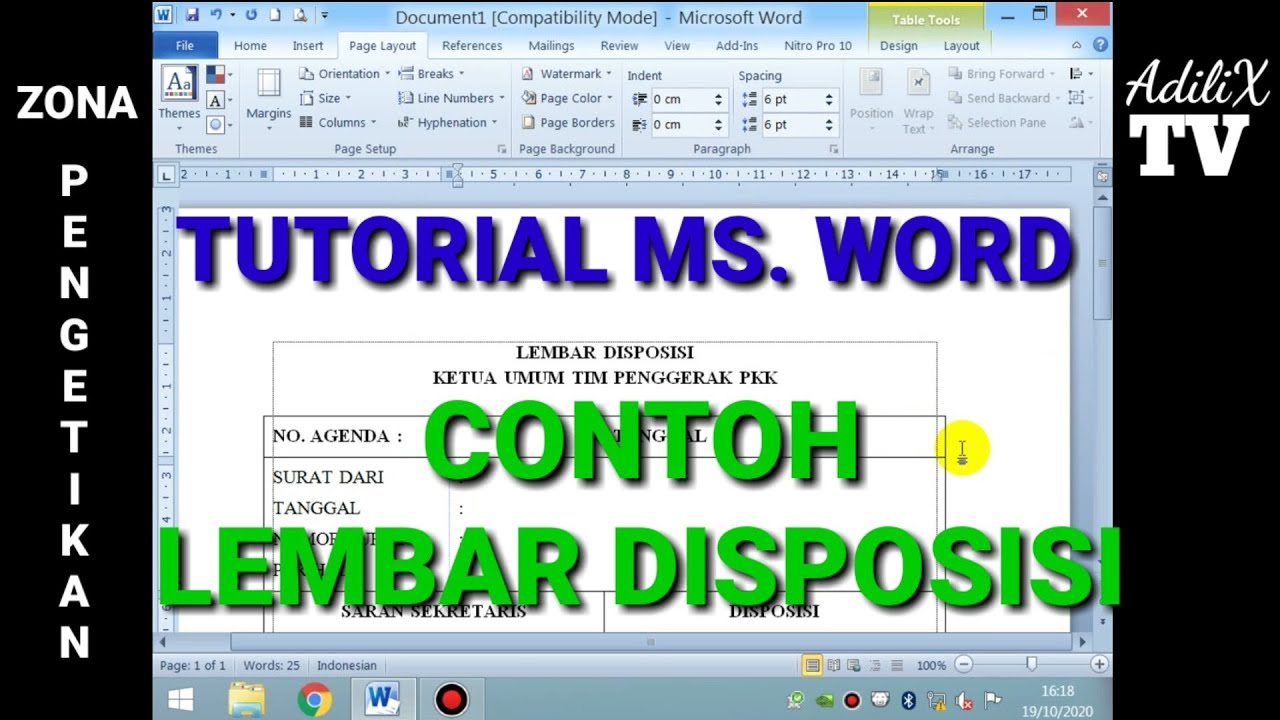
Task: Launch Google Chrome from the taskbar
Action: (314, 699)
